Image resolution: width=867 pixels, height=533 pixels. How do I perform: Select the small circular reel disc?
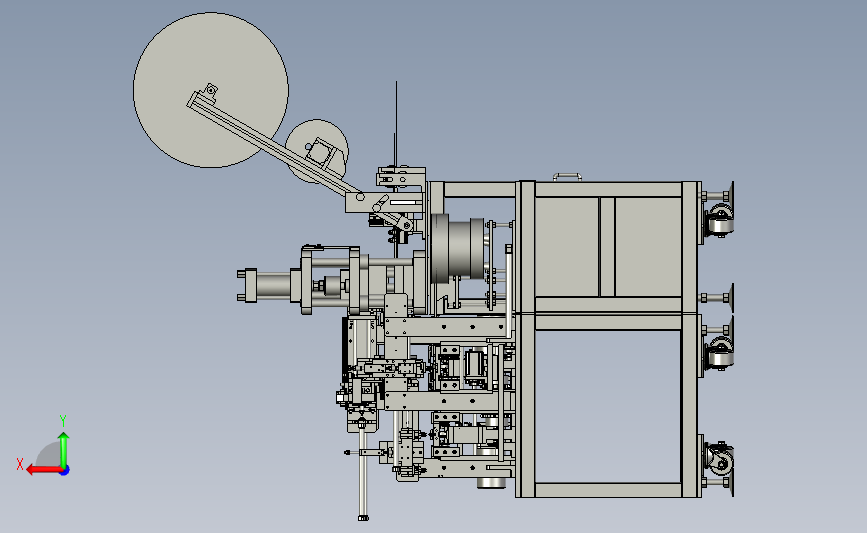[317, 151]
